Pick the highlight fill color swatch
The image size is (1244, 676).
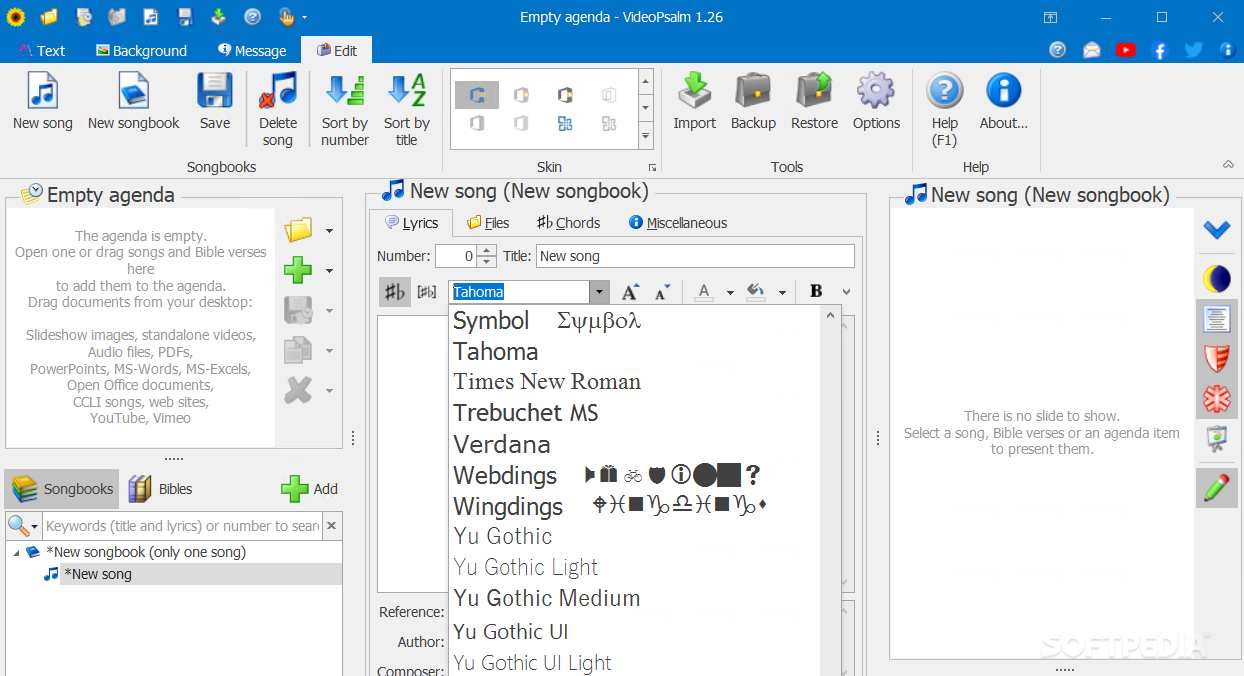coord(756,292)
